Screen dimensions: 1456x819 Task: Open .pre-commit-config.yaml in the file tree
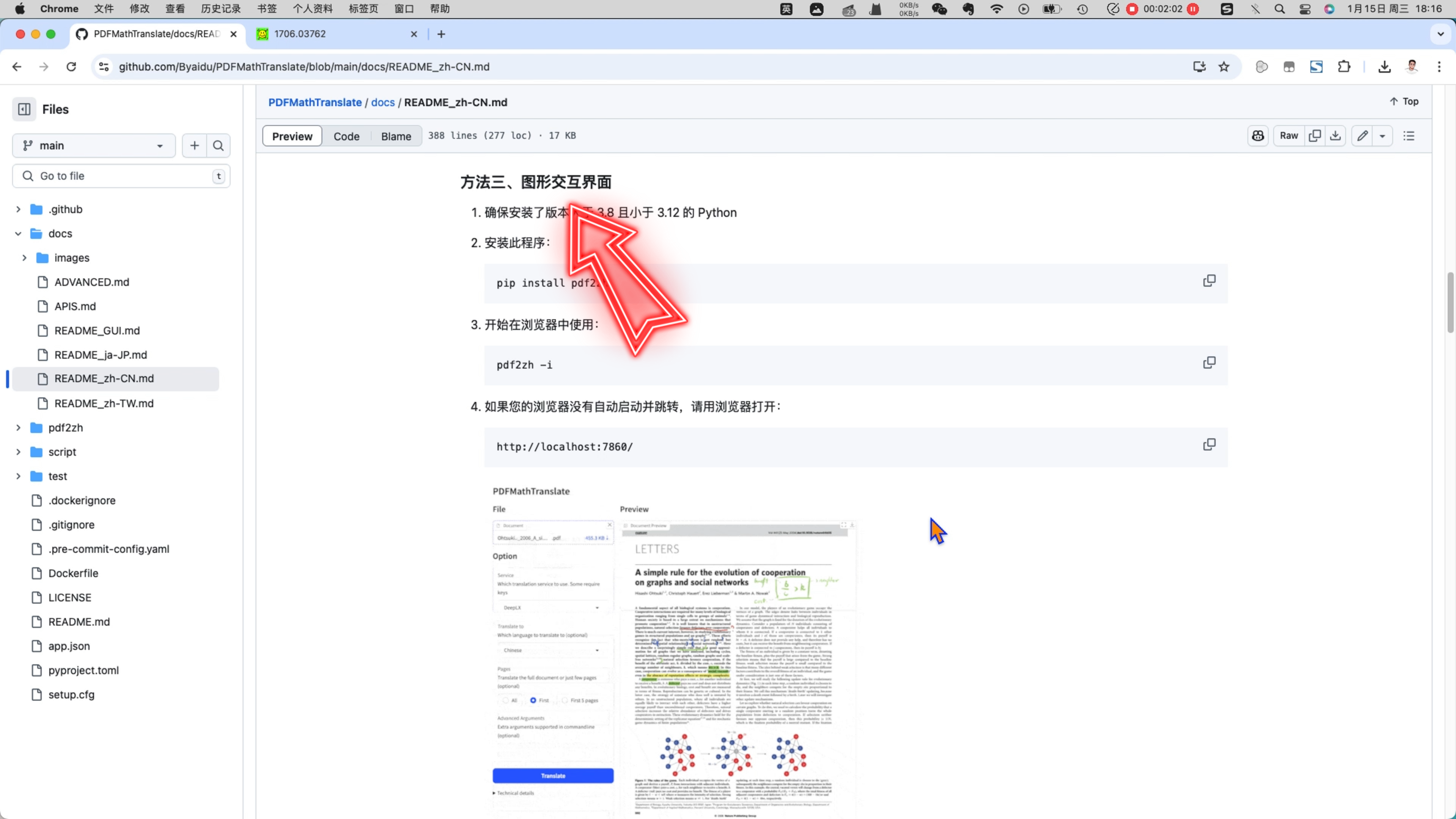pos(108,549)
